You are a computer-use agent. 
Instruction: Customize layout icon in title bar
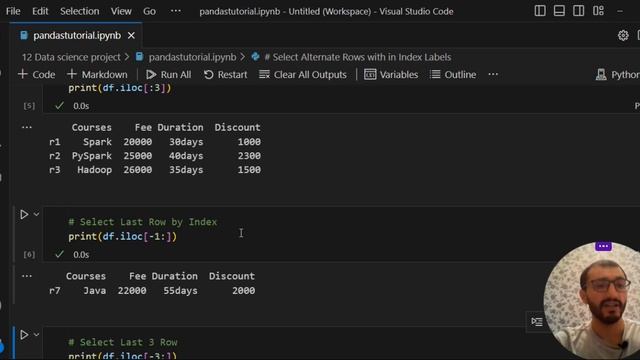(598, 11)
